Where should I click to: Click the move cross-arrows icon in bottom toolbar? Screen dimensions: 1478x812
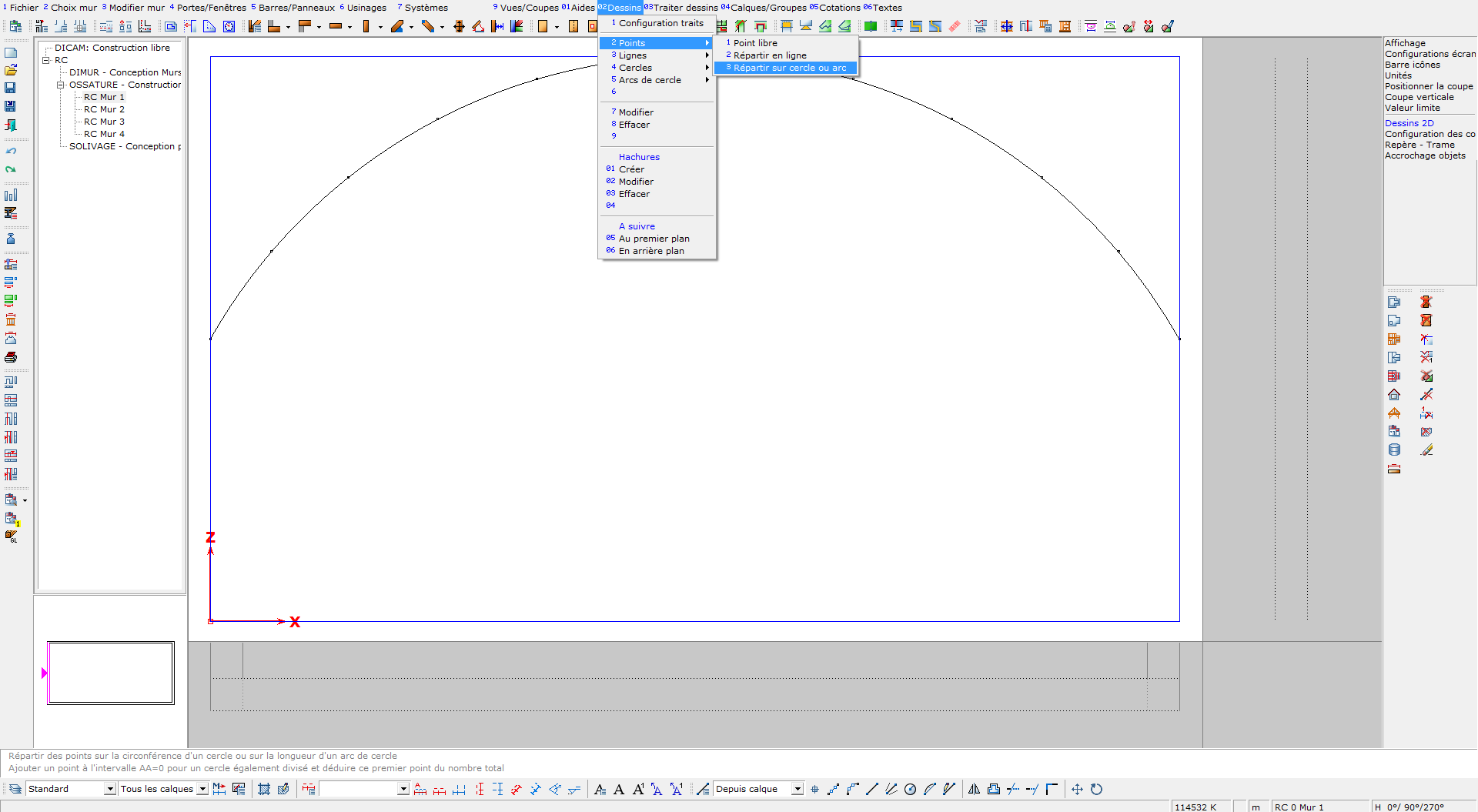(1077, 789)
